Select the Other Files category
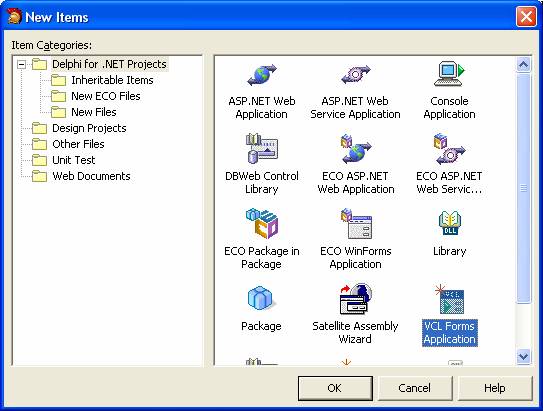Screen dimensions: 543x411 pos(78,144)
